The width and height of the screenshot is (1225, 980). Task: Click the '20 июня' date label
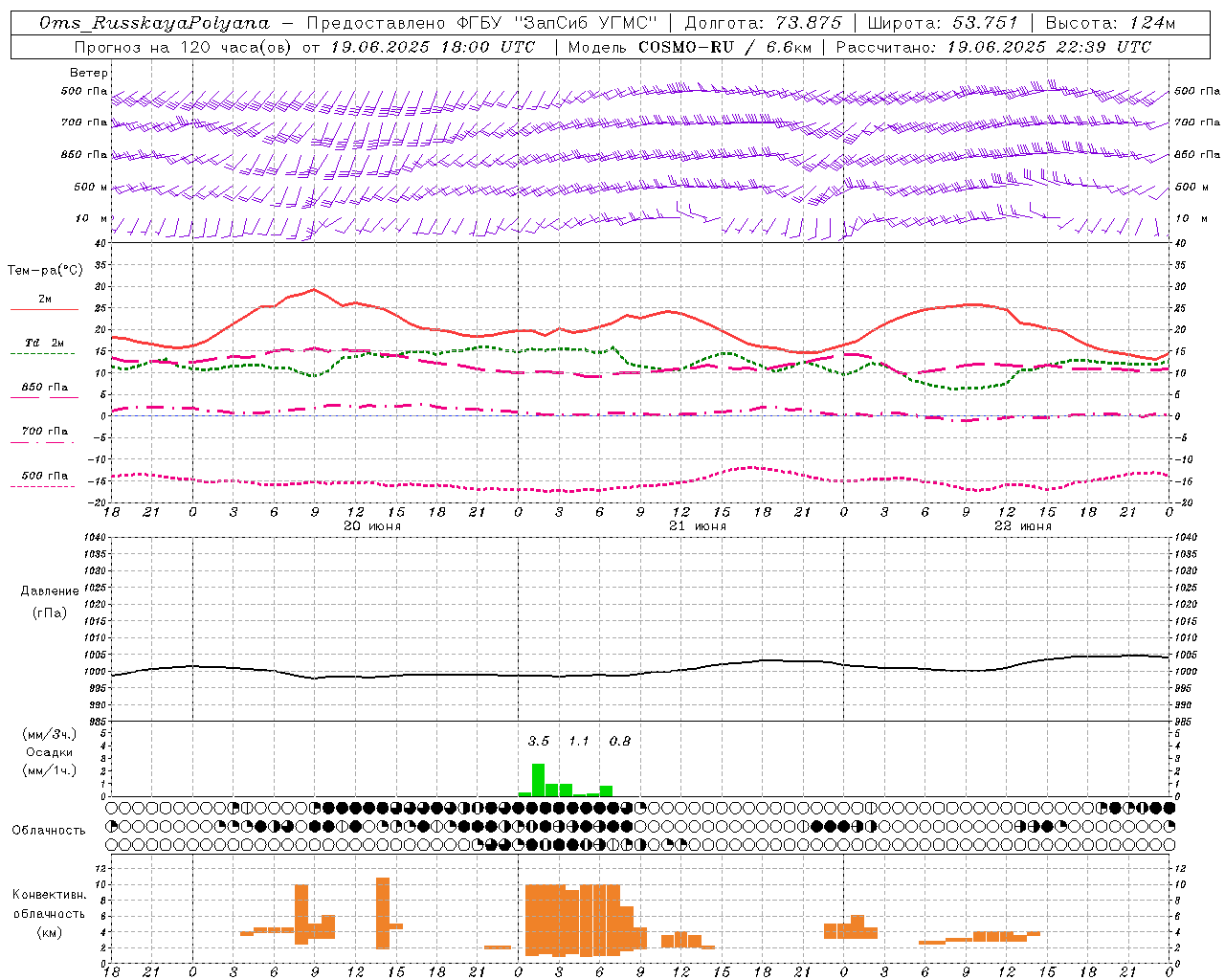coord(372,526)
